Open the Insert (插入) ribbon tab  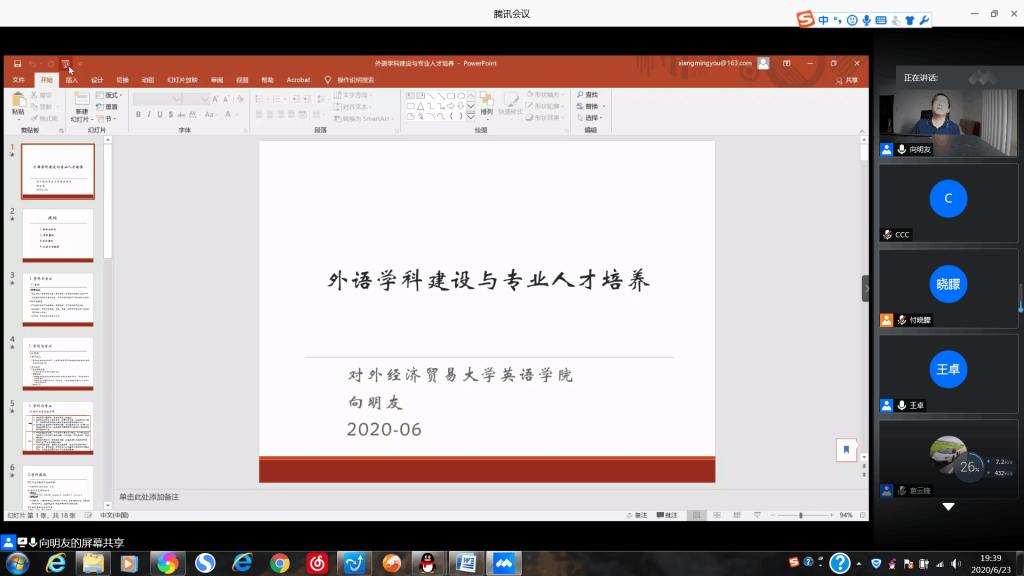(71, 80)
